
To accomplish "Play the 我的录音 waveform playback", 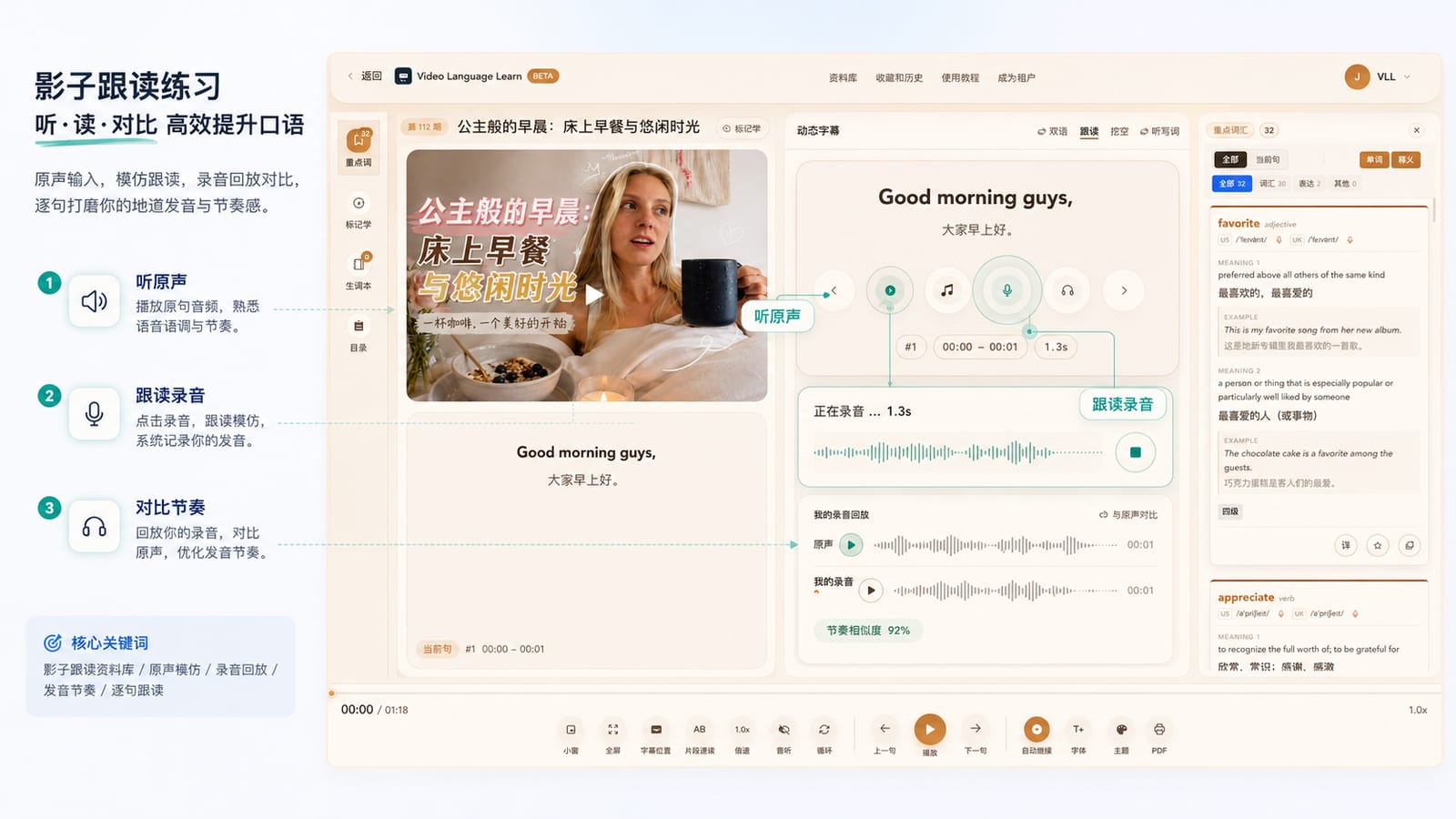I will coord(871,591).
